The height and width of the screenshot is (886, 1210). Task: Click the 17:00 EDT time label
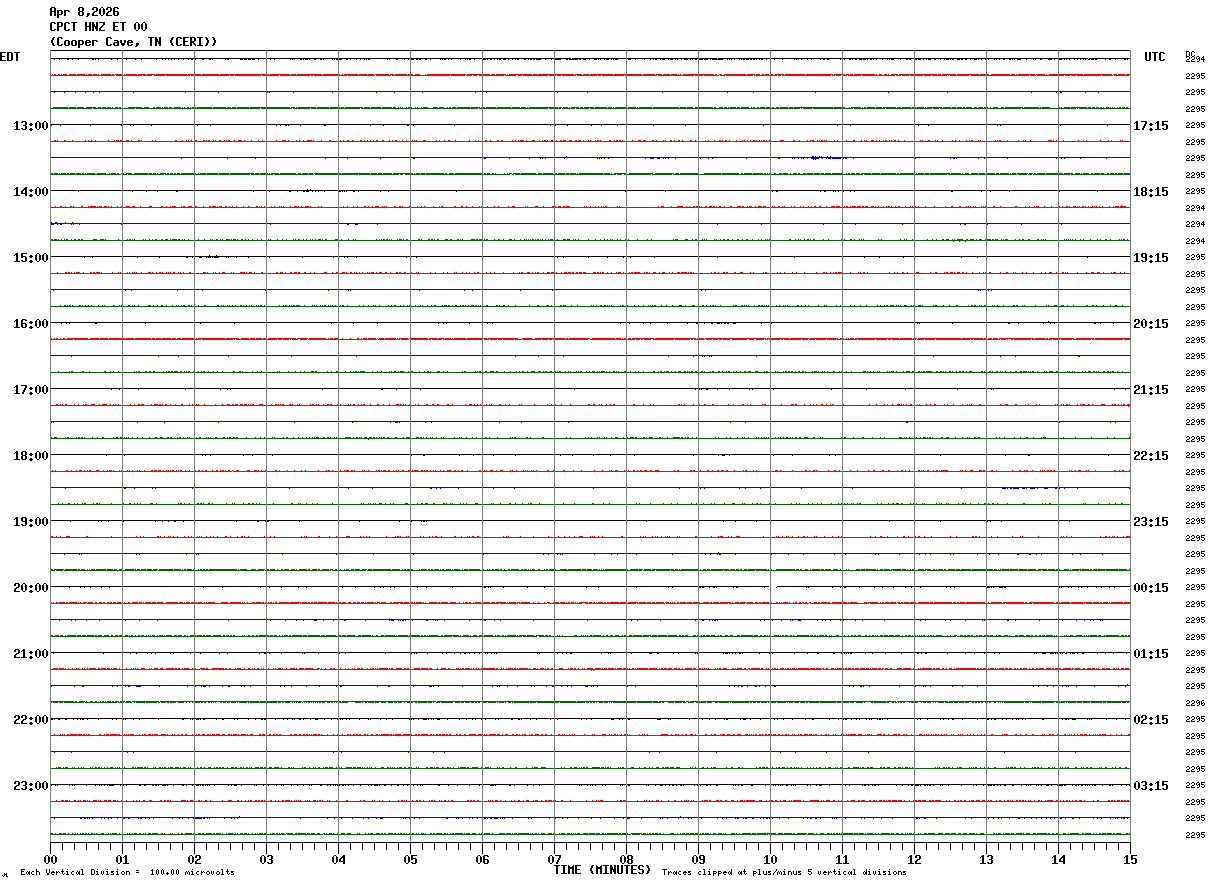[31, 390]
